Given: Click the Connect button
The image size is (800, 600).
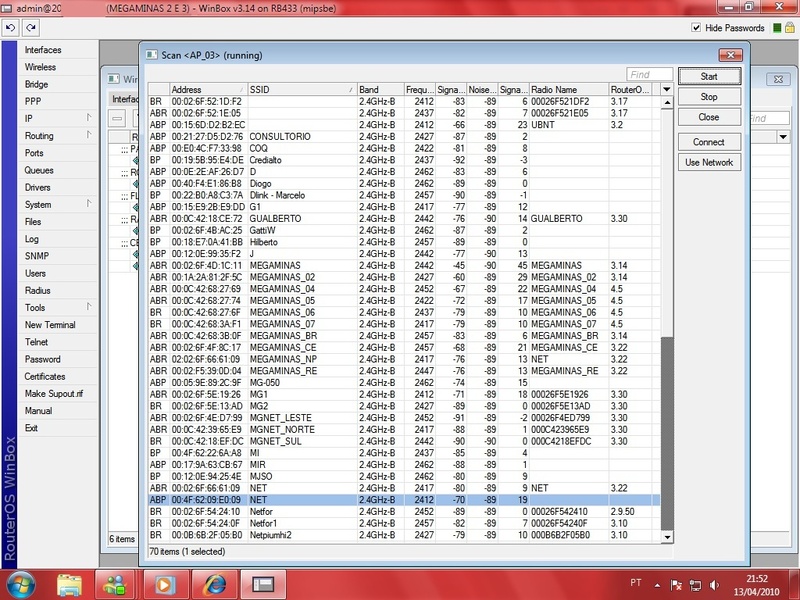Looking at the screenshot, I should point(709,142).
